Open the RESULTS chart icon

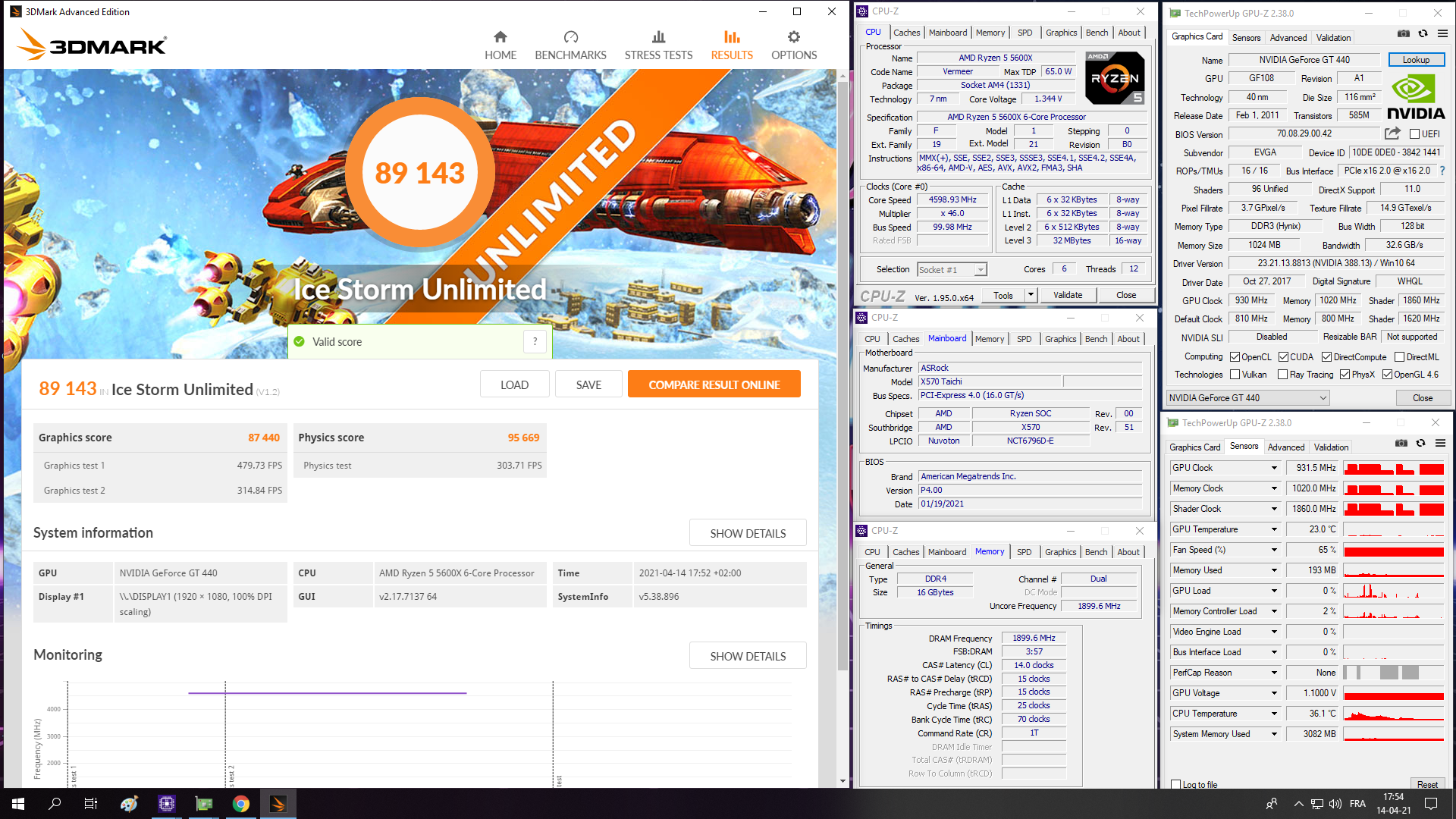[x=732, y=37]
